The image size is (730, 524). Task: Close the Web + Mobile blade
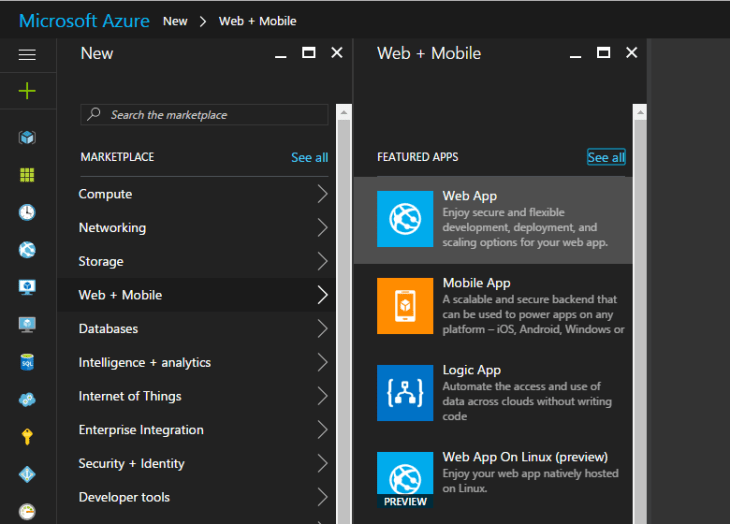(x=631, y=53)
